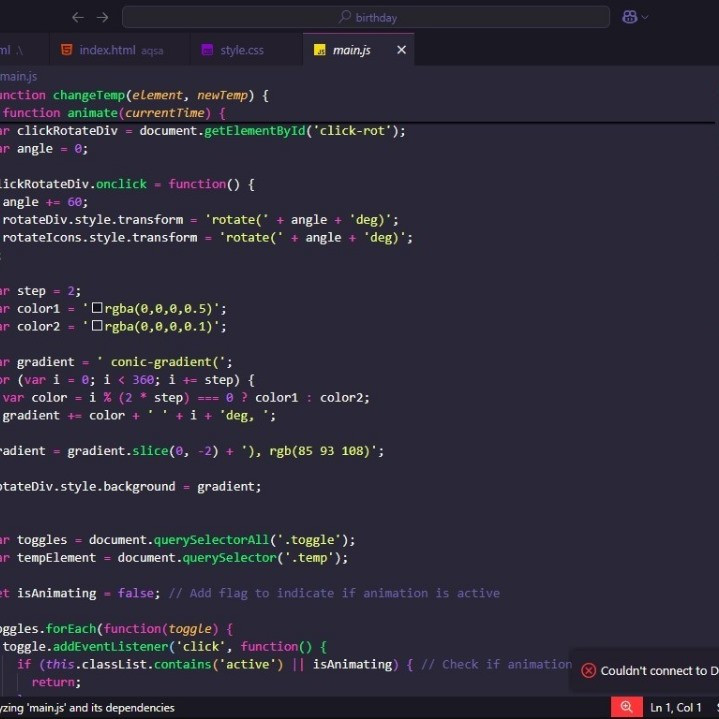Click main.js in the breadcrumb bar
Viewport: 719px width, 719px height.
pos(18,76)
